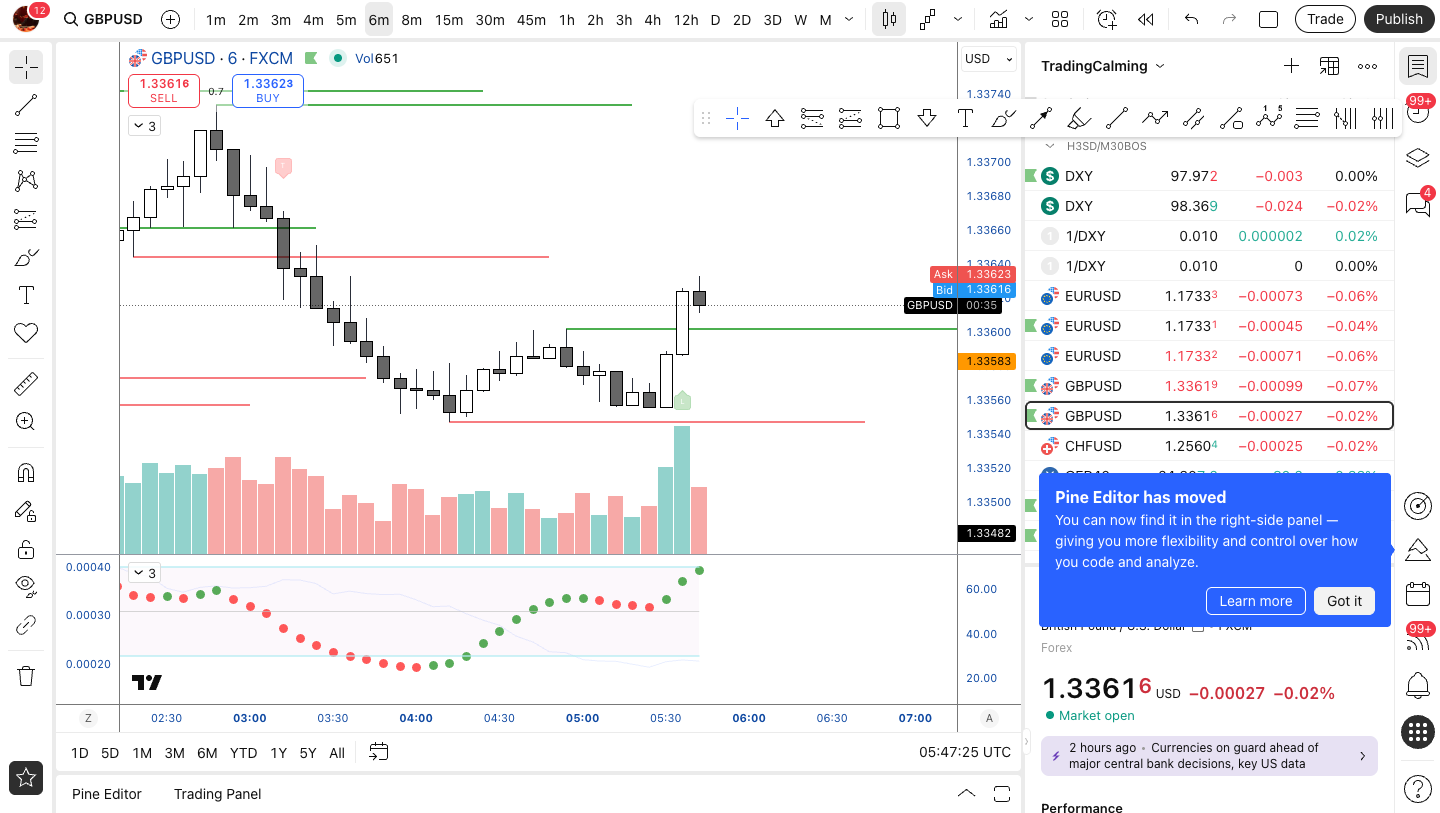Select the zoom in magnifier tool
Viewport: 1440px width, 813px height.
[x=26, y=422]
